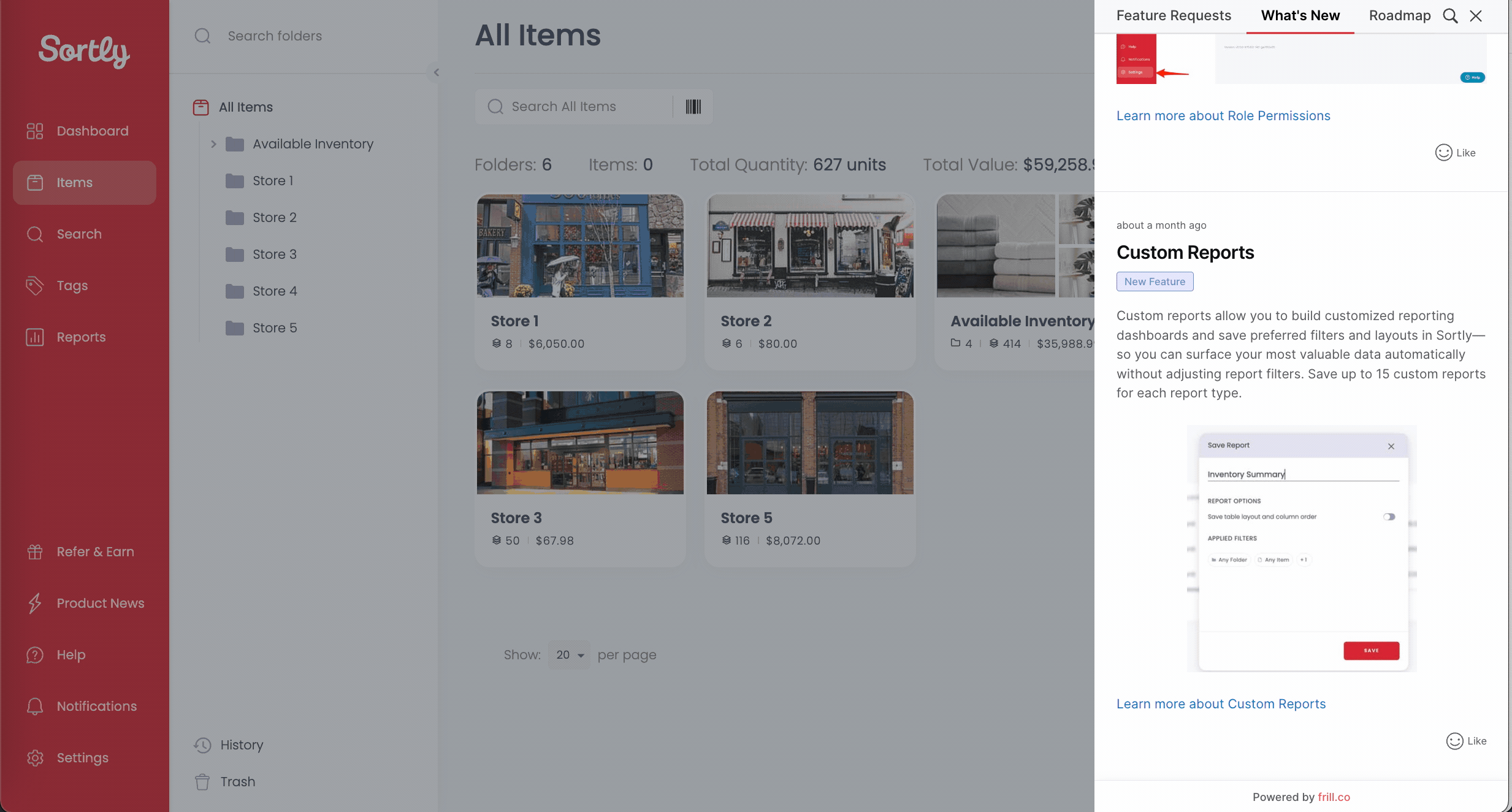
Task: Collapse the folder panel arrow
Action: [x=437, y=72]
